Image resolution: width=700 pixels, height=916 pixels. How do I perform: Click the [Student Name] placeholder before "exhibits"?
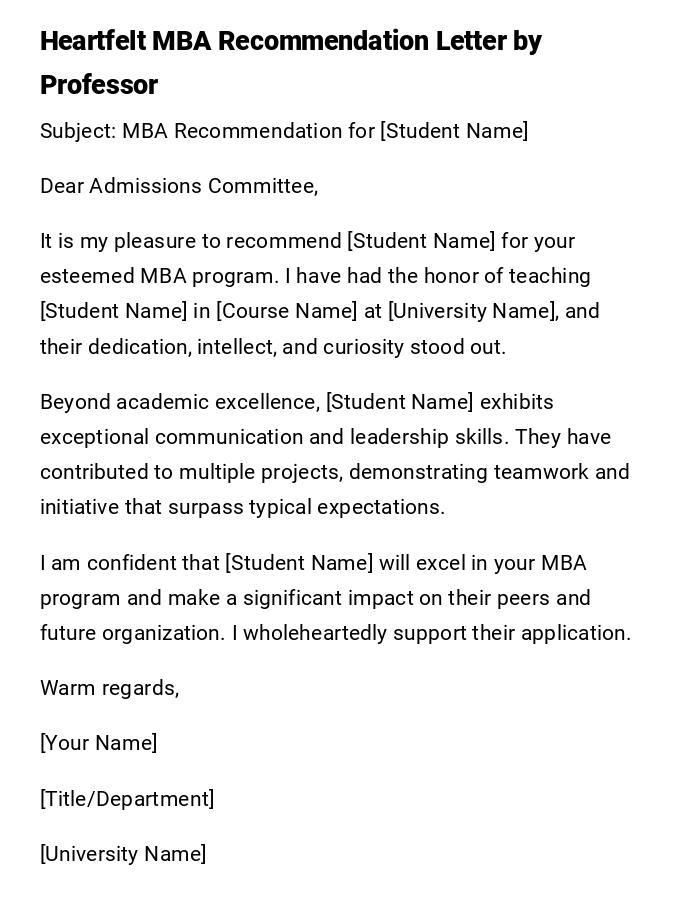click(400, 402)
